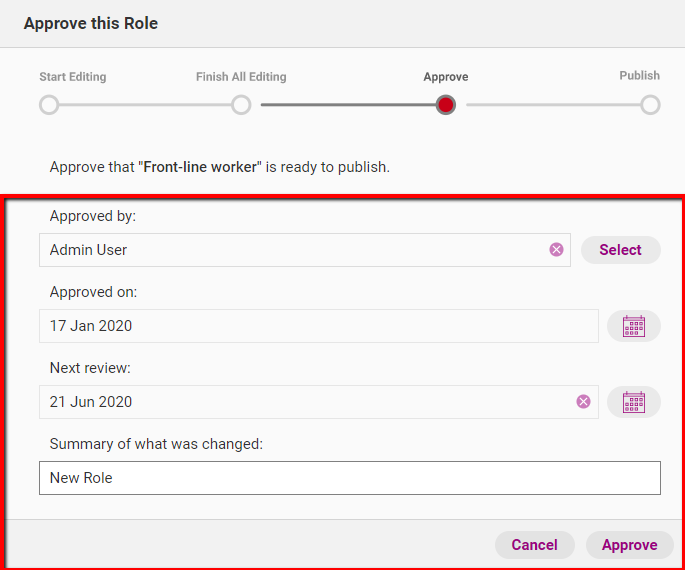Select the Finish All Editing step label

[241, 77]
